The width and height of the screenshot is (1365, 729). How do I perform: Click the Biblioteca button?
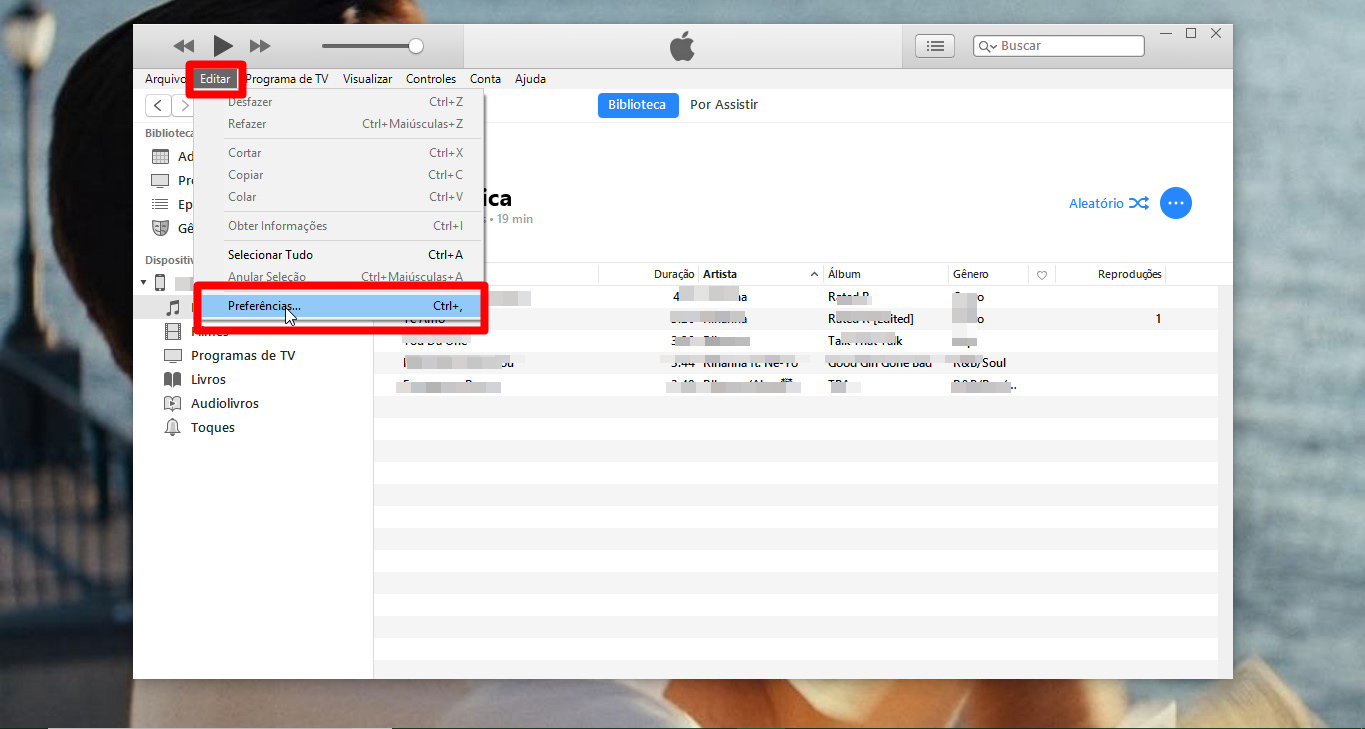[637, 105]
